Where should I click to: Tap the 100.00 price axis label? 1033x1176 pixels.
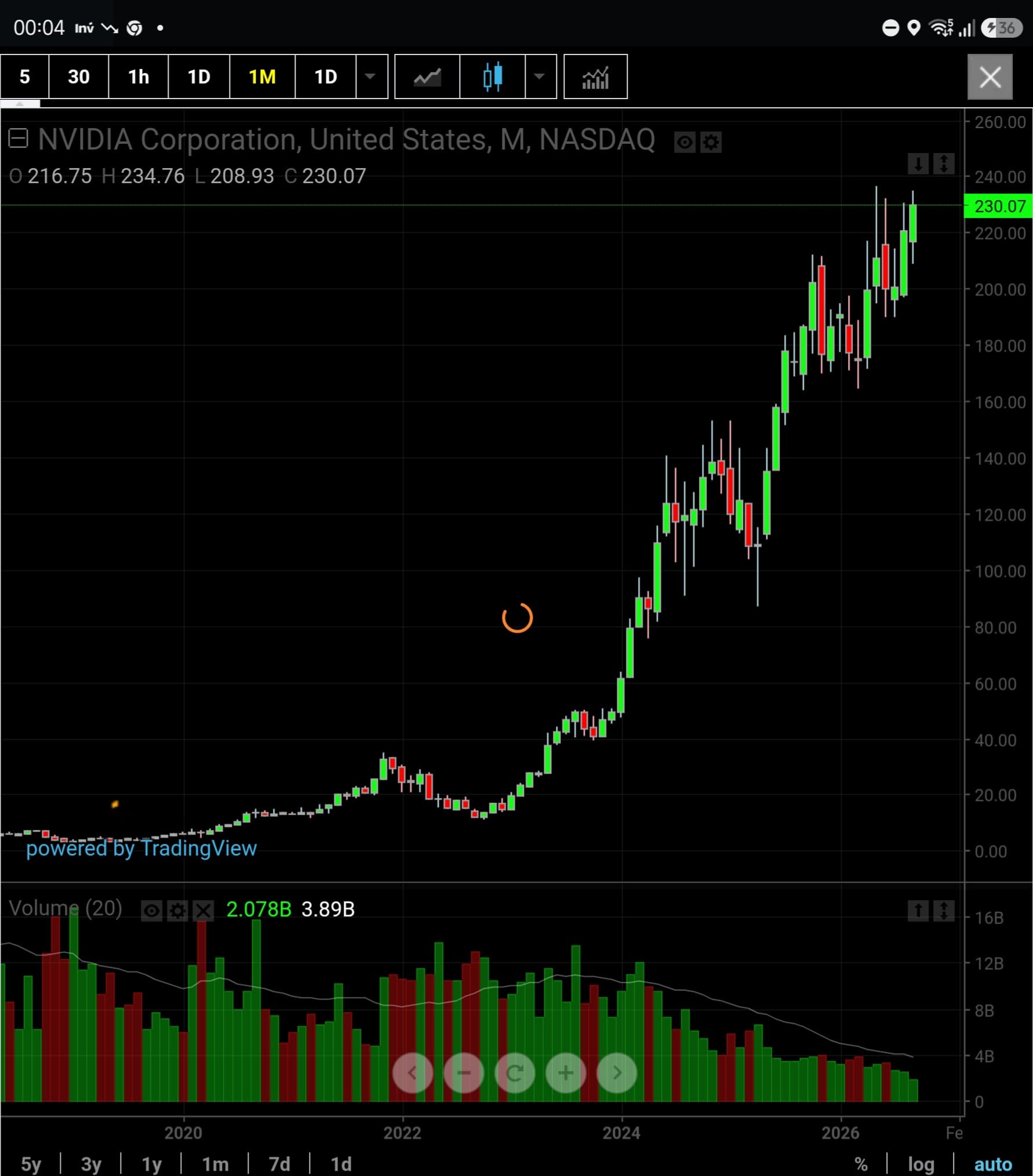1000,571
